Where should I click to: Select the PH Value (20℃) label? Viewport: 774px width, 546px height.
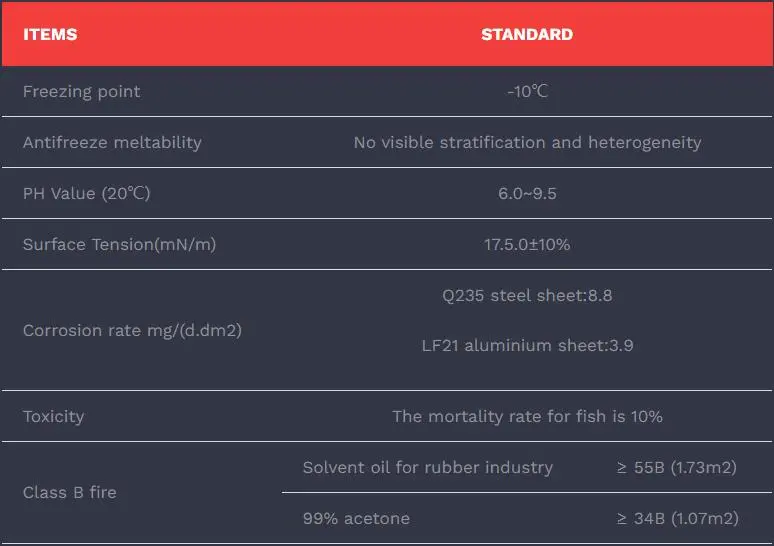pyautogui.click(x=86, y=193)
